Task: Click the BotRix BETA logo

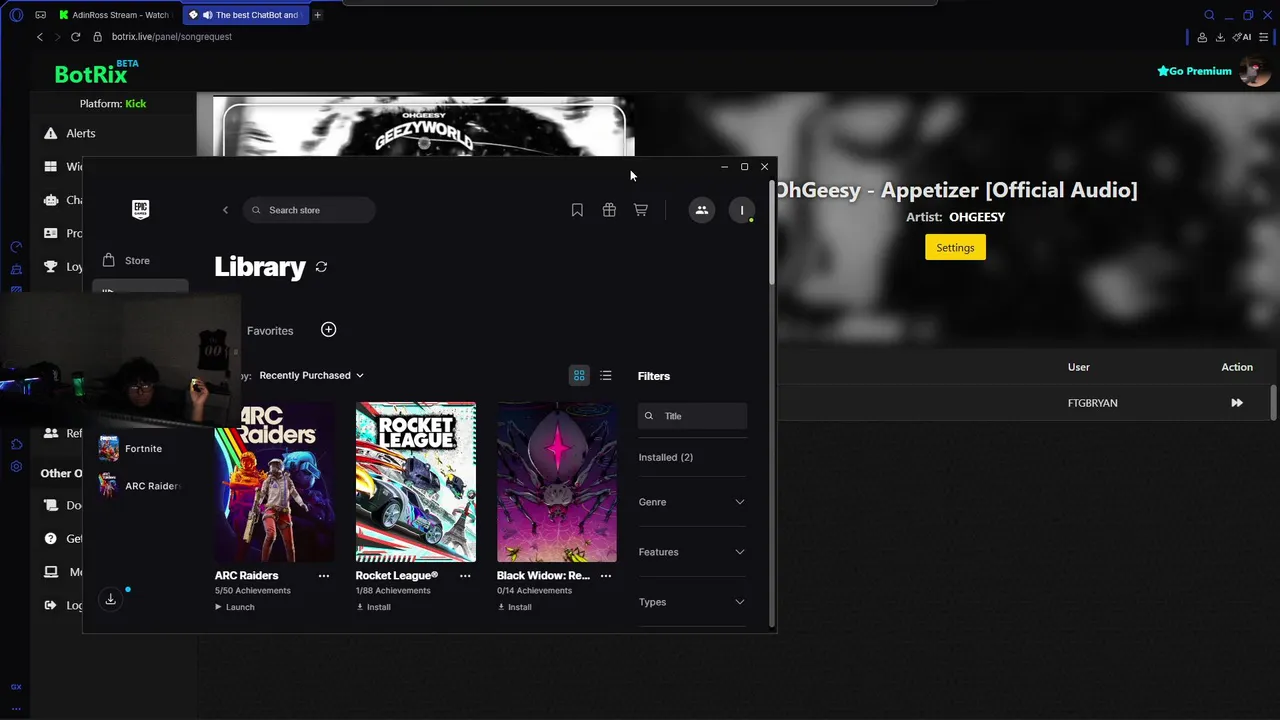Action: point(96,72)
